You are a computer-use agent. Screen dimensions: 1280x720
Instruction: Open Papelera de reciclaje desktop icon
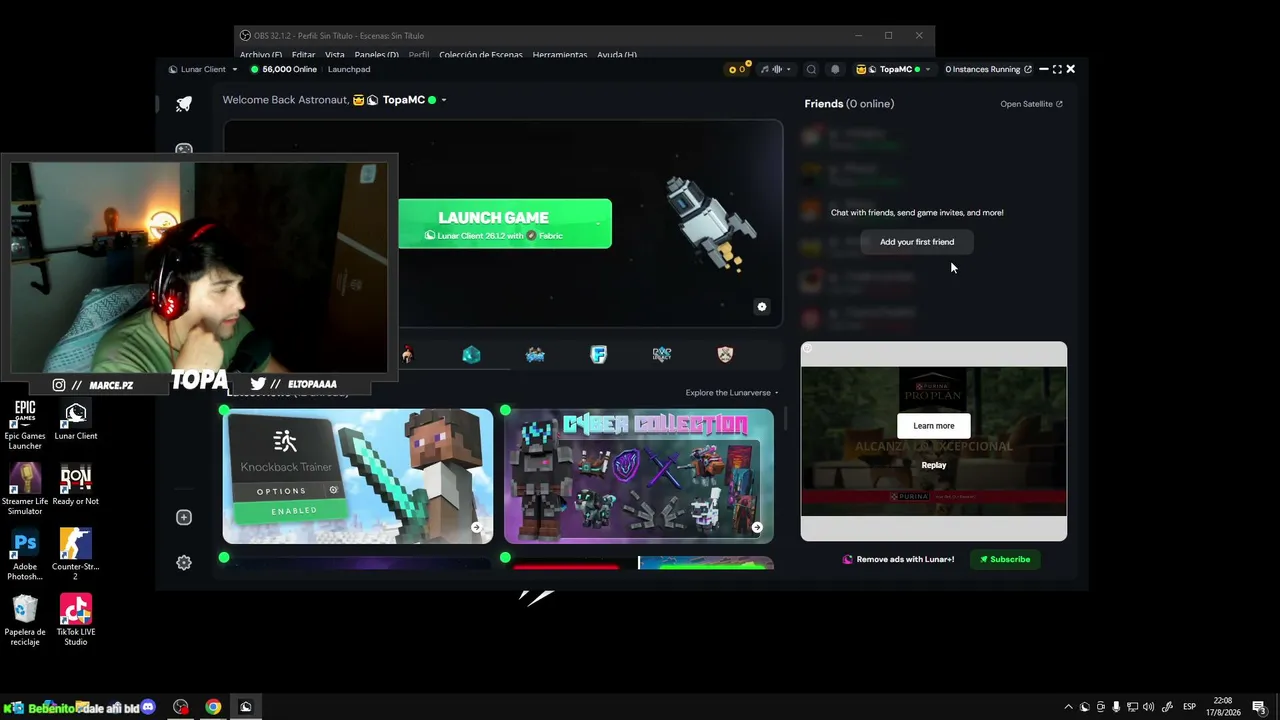point(25,620)
